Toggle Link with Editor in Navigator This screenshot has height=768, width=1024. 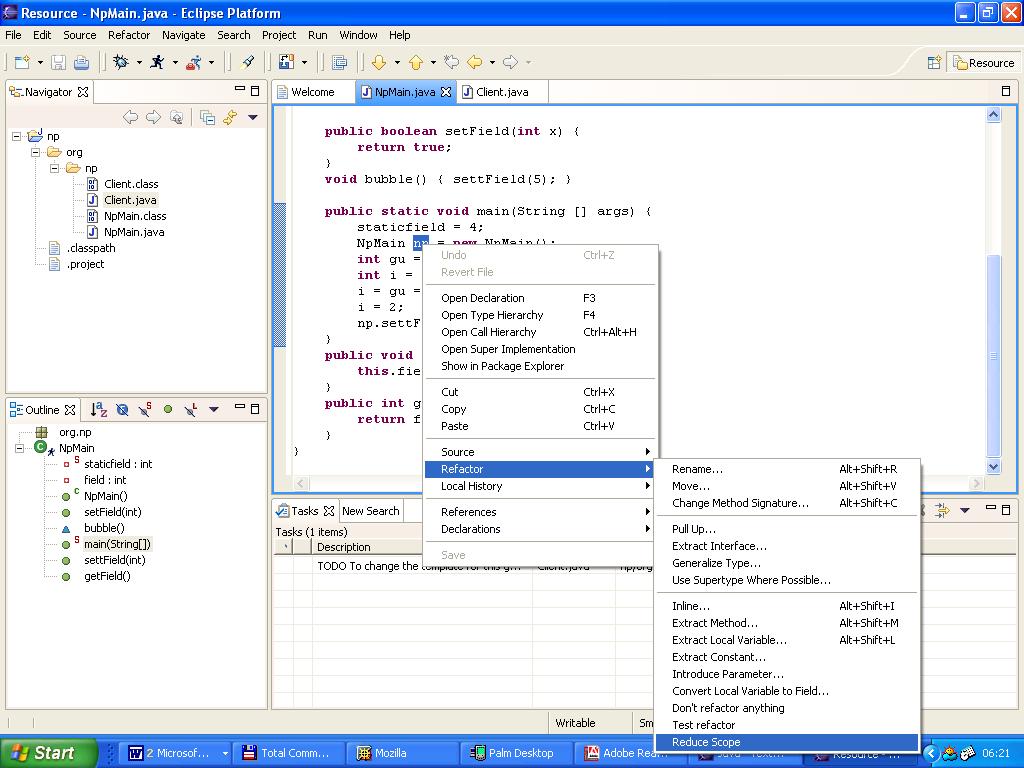point(230,117)
